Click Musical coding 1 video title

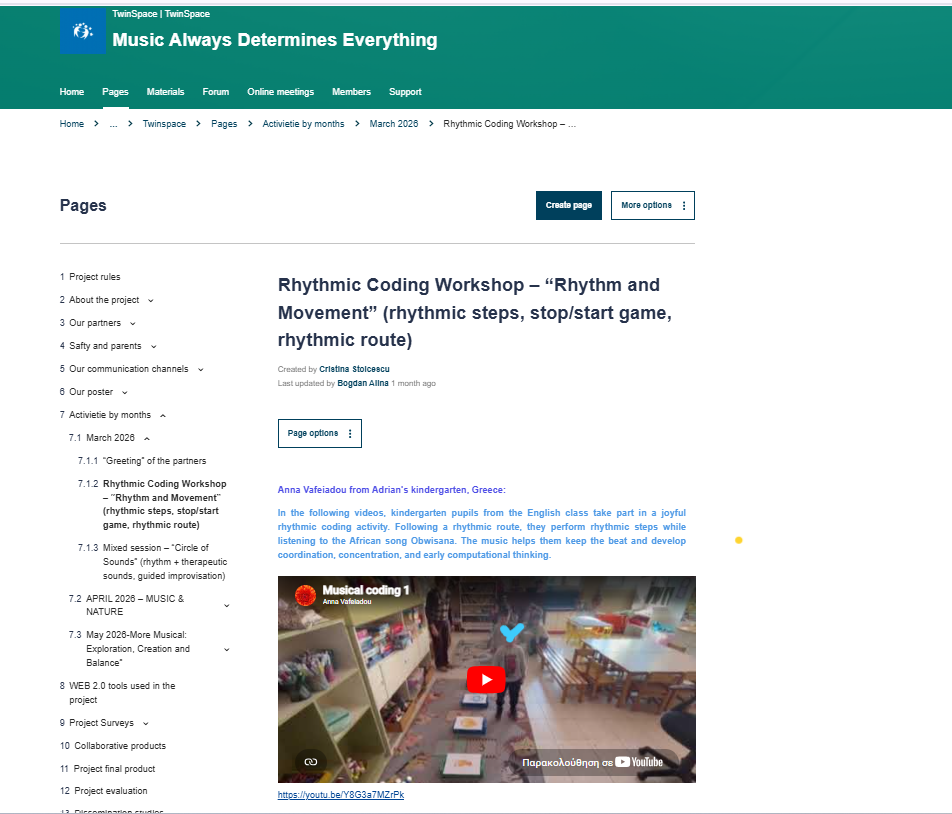point(366,590)
